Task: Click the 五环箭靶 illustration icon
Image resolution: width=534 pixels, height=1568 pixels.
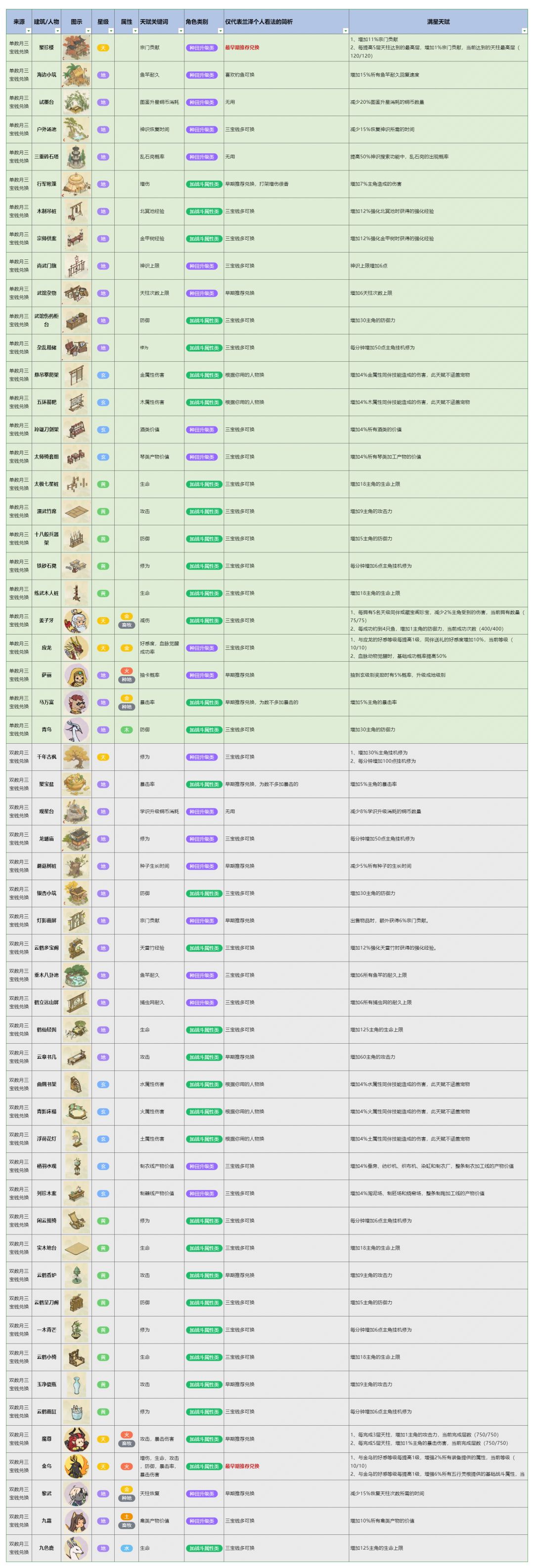Action: (x=76, y=402)
